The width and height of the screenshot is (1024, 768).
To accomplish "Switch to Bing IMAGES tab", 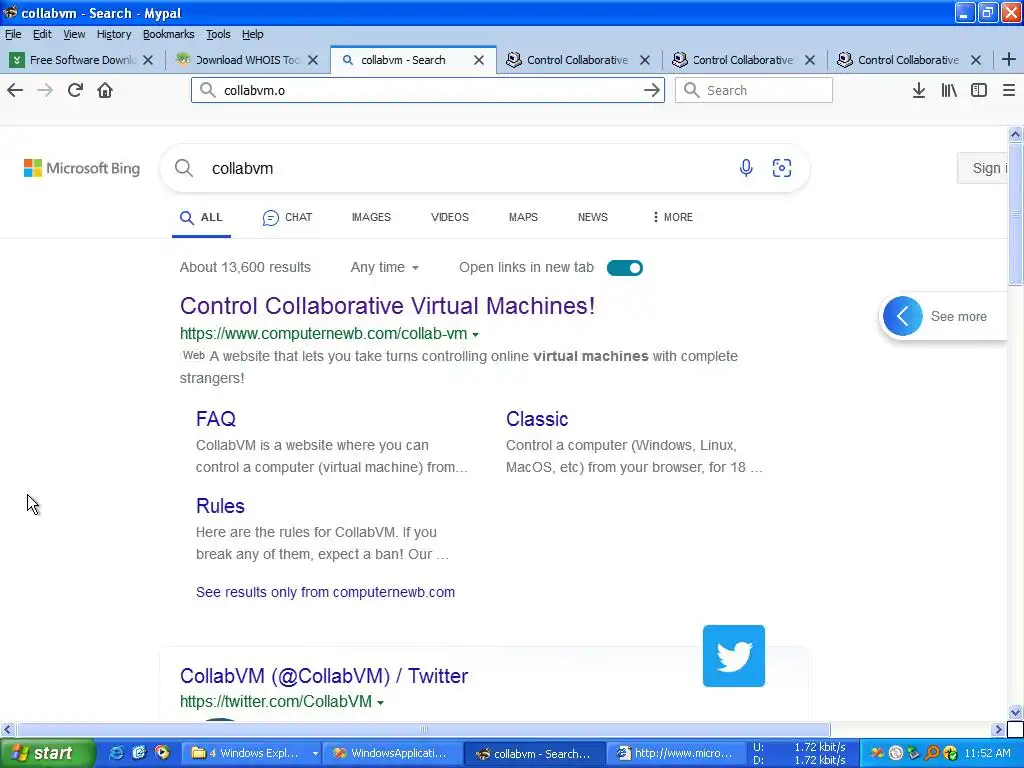I will pos(371,217).
